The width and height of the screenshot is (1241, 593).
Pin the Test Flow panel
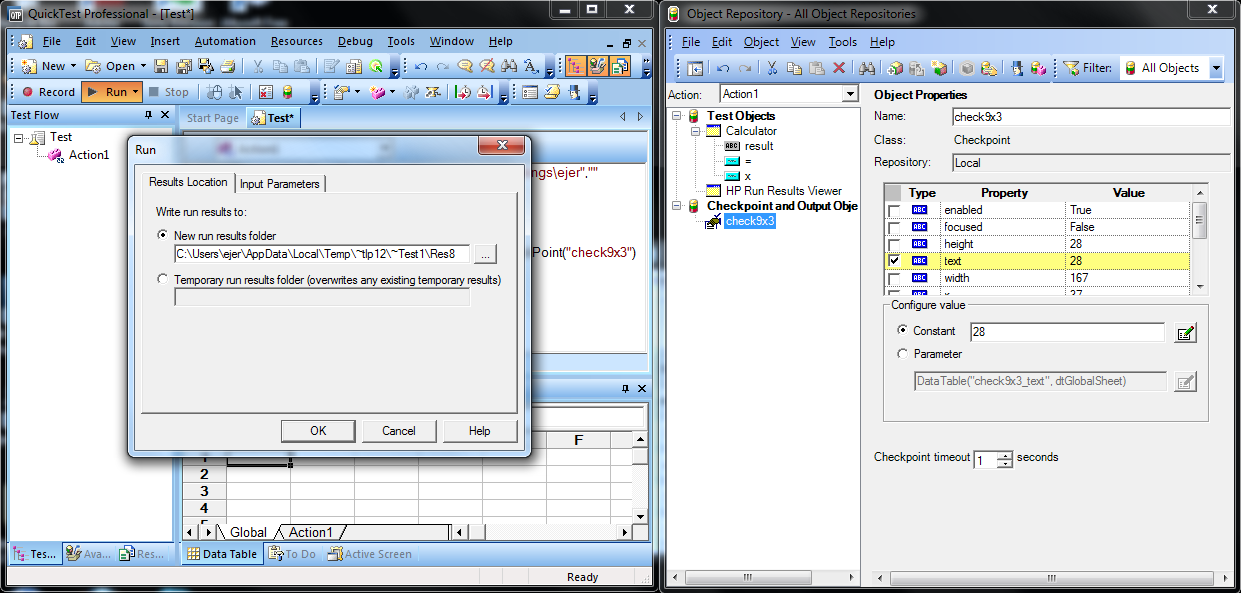point(149,116)
